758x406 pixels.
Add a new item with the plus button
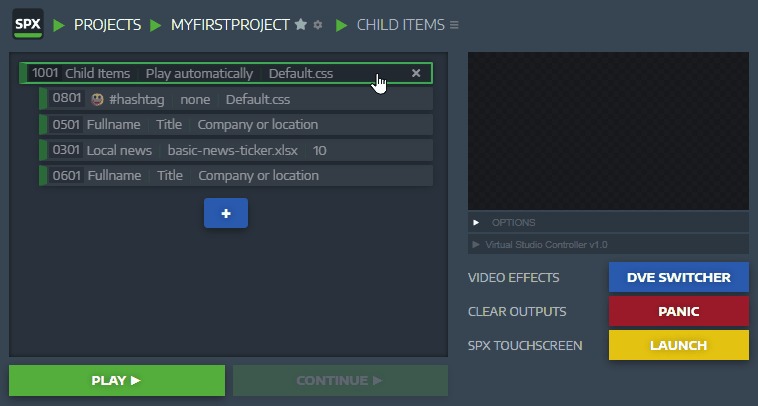[x=226, y=213]
